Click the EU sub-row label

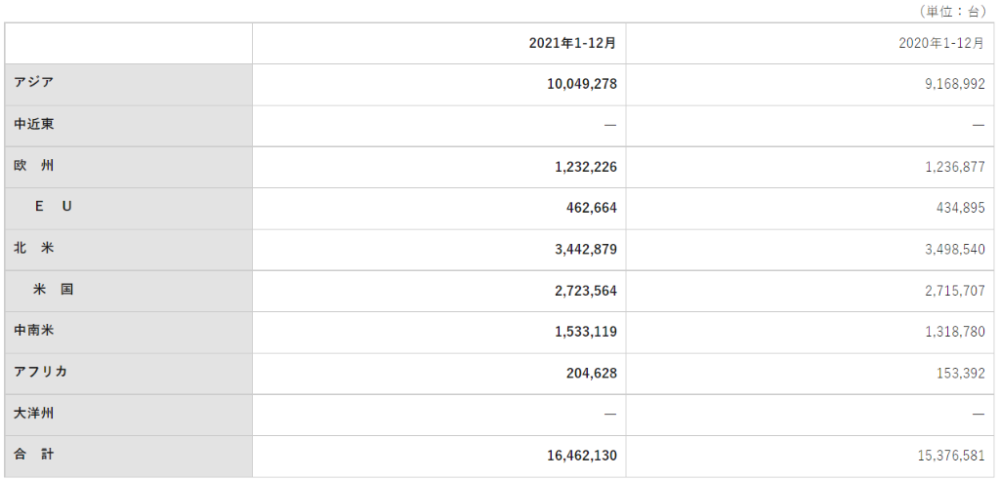54,208
